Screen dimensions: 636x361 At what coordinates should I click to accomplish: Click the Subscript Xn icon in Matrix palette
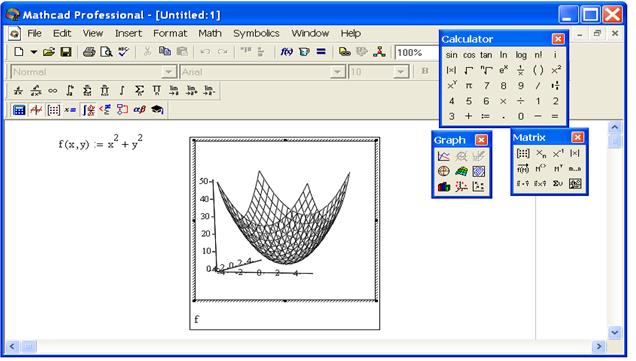[x=541, y=153]
